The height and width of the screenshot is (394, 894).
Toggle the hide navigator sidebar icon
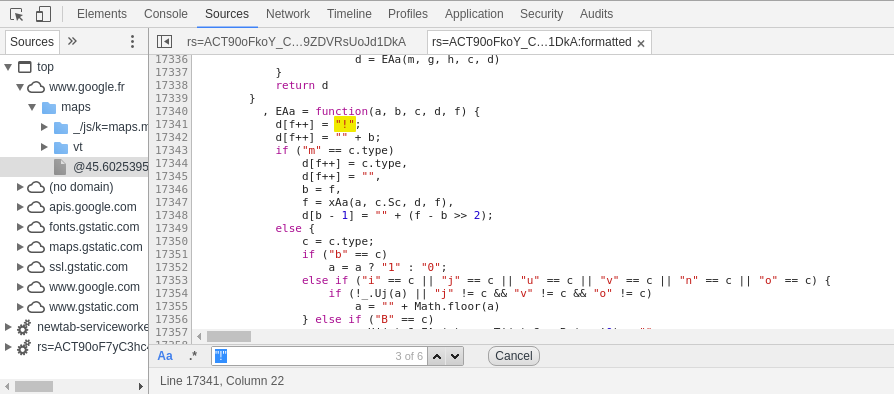pos(164,42)
